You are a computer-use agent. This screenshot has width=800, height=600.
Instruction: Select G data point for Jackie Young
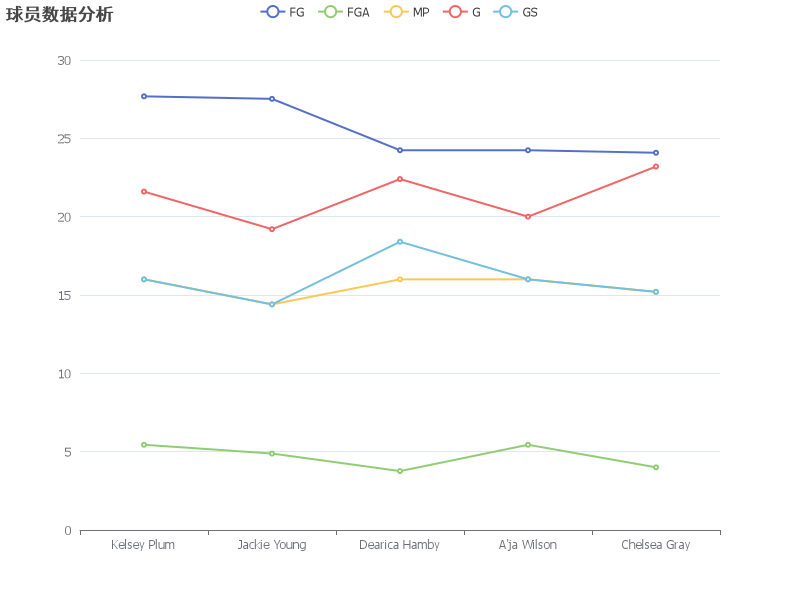point(272,230)
